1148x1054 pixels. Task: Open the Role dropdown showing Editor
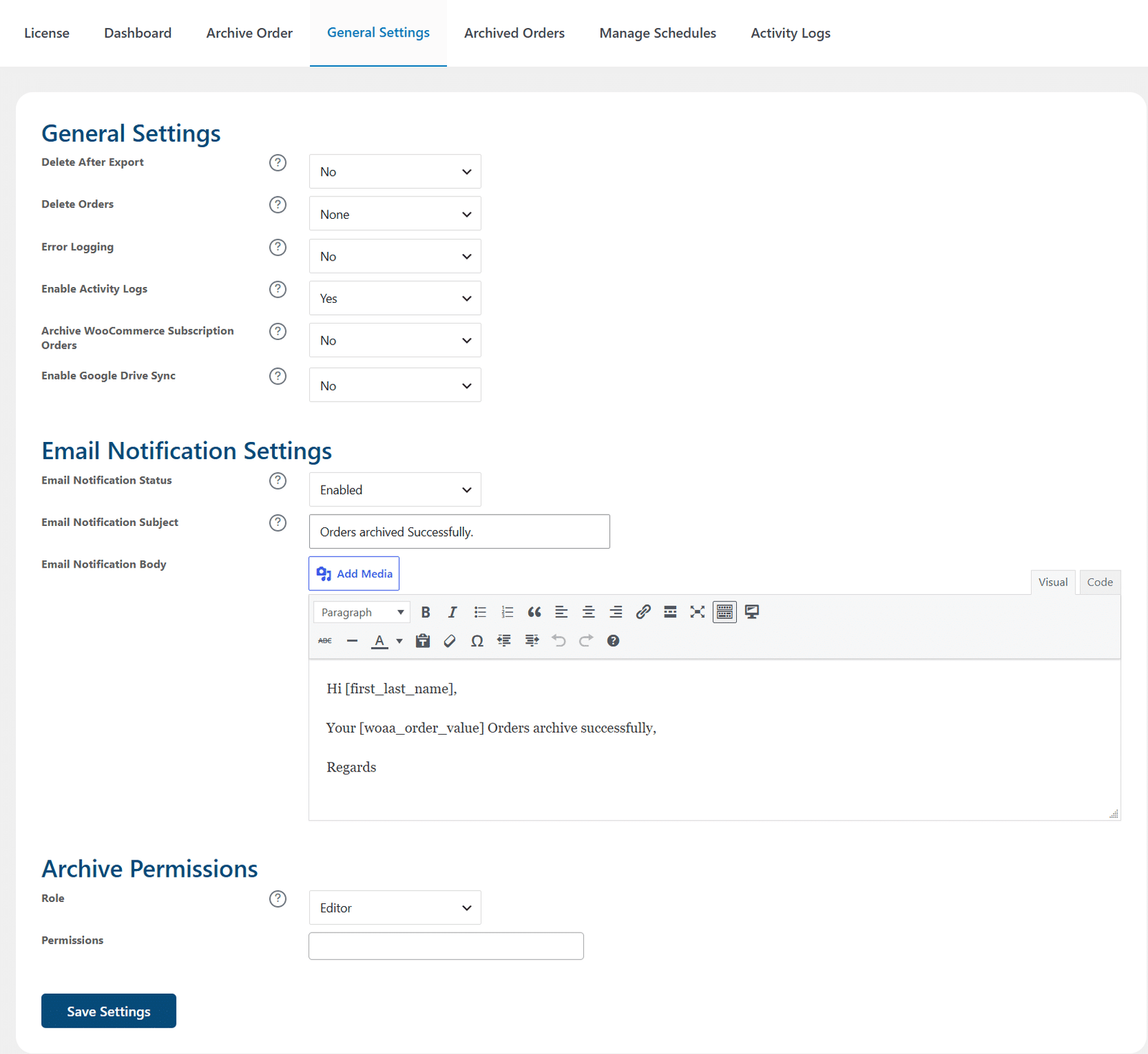coord(395,908)
